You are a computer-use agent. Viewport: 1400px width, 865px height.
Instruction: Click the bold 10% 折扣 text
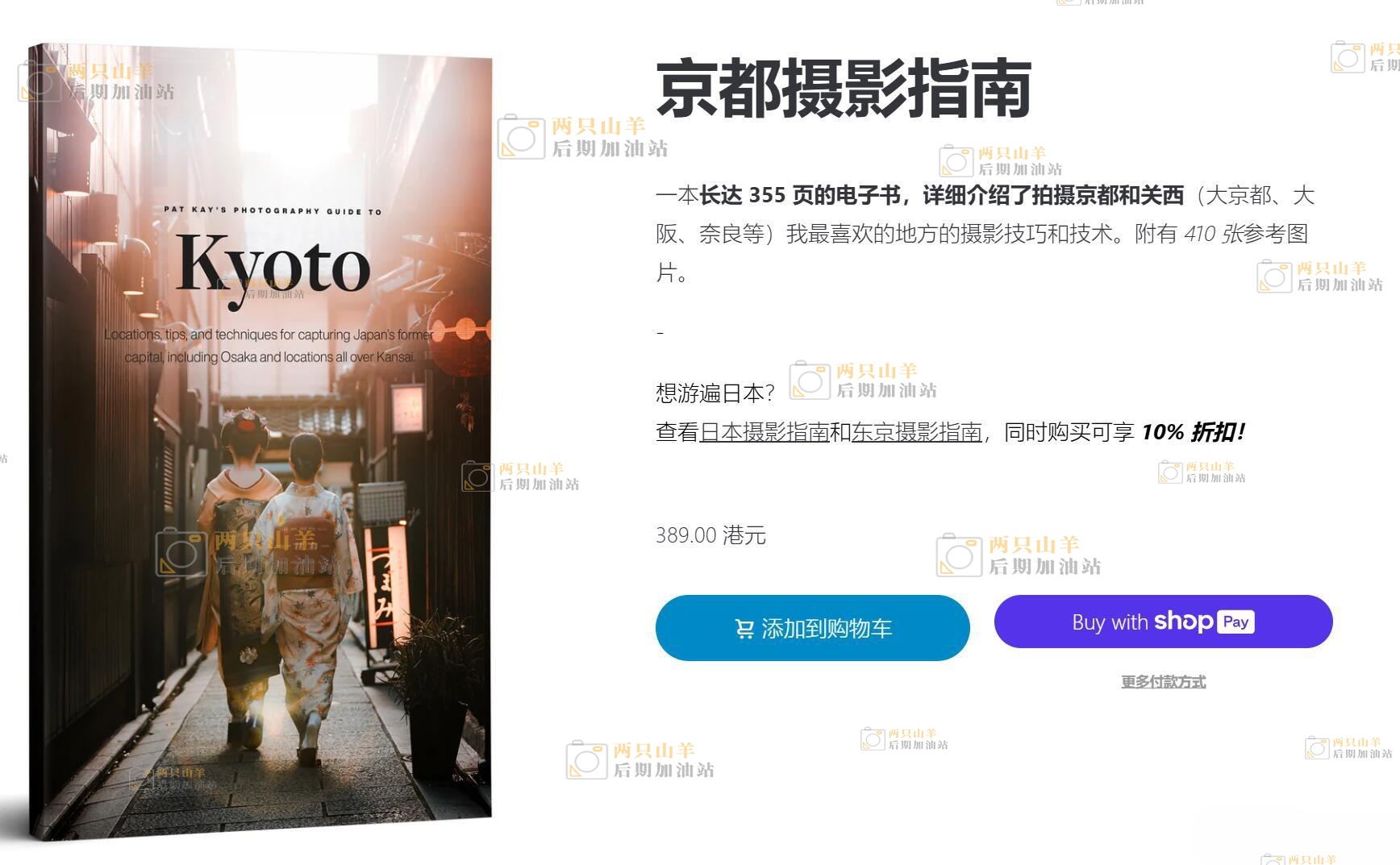coord(1192,432)
